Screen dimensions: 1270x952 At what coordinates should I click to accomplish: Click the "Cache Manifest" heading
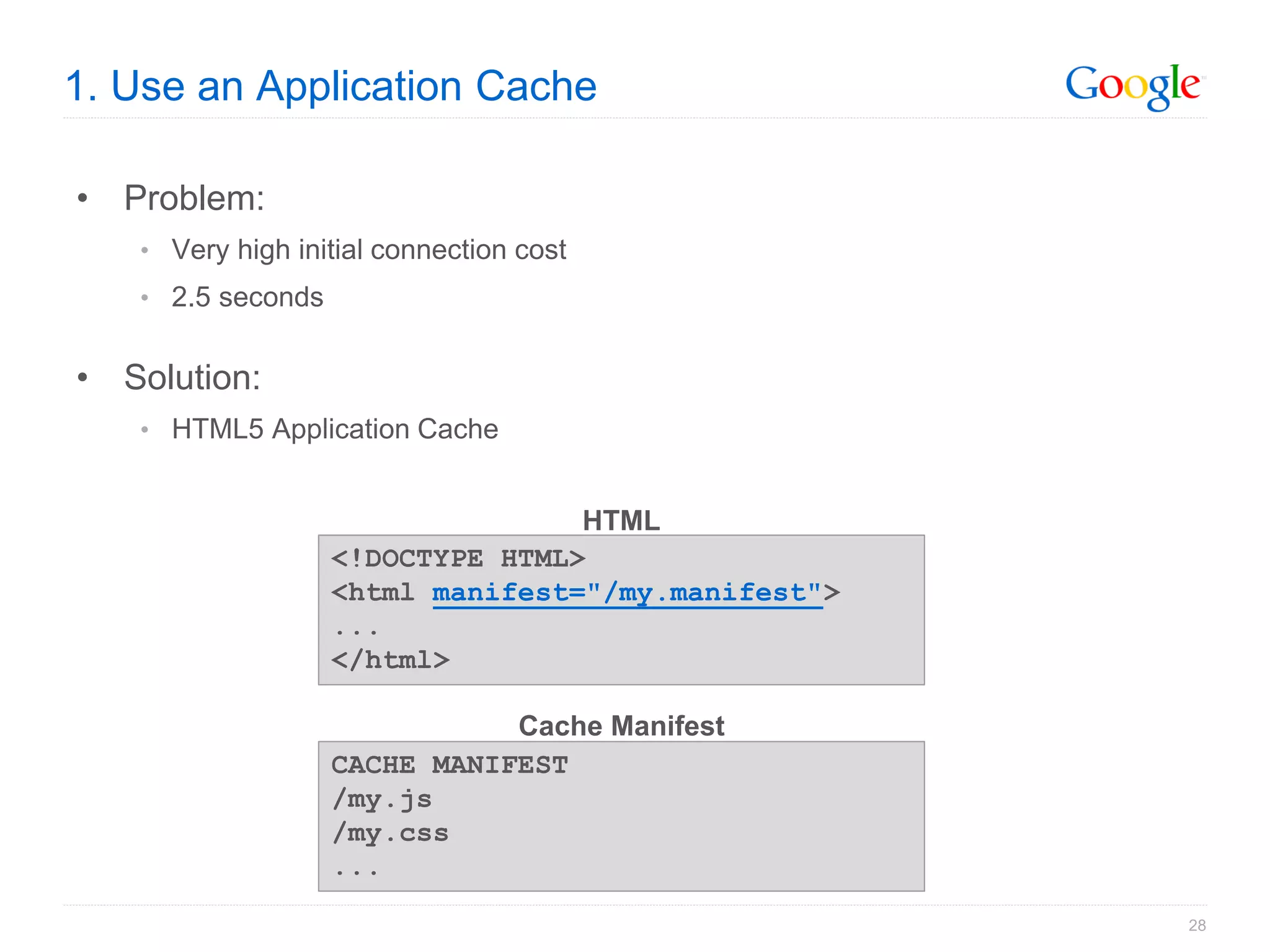click(621, 726)
